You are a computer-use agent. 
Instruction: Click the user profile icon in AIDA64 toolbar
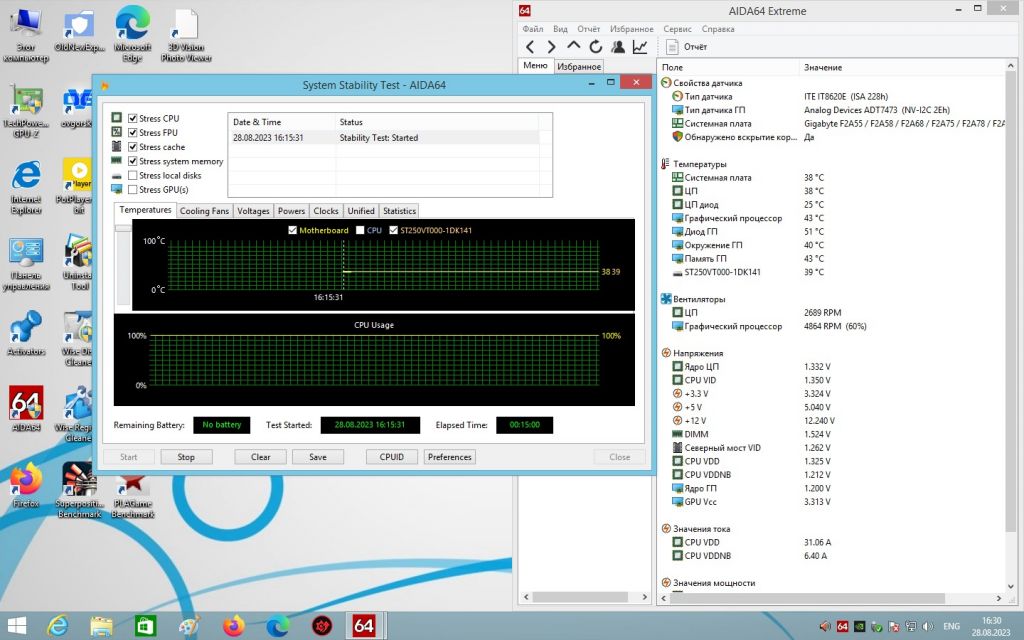(618, 47)
